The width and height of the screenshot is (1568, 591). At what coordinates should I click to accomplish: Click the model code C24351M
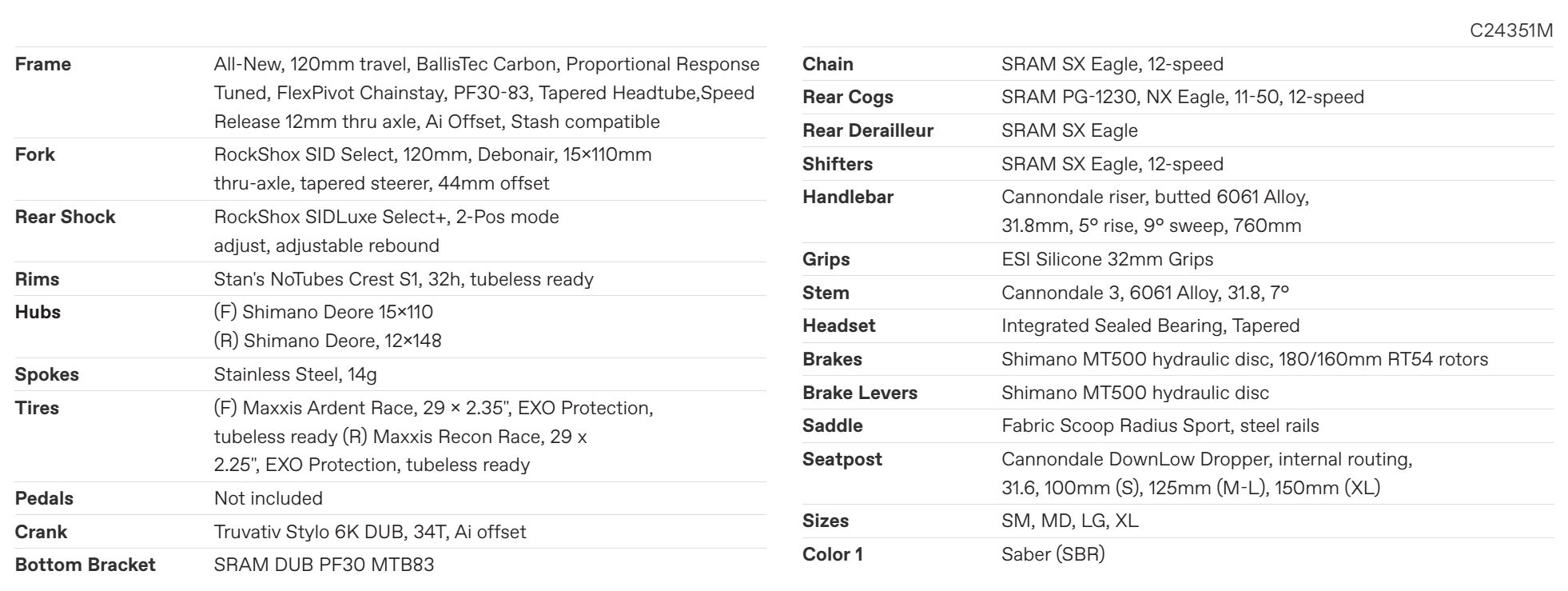pyautogui.click(x=1511, y=30)
